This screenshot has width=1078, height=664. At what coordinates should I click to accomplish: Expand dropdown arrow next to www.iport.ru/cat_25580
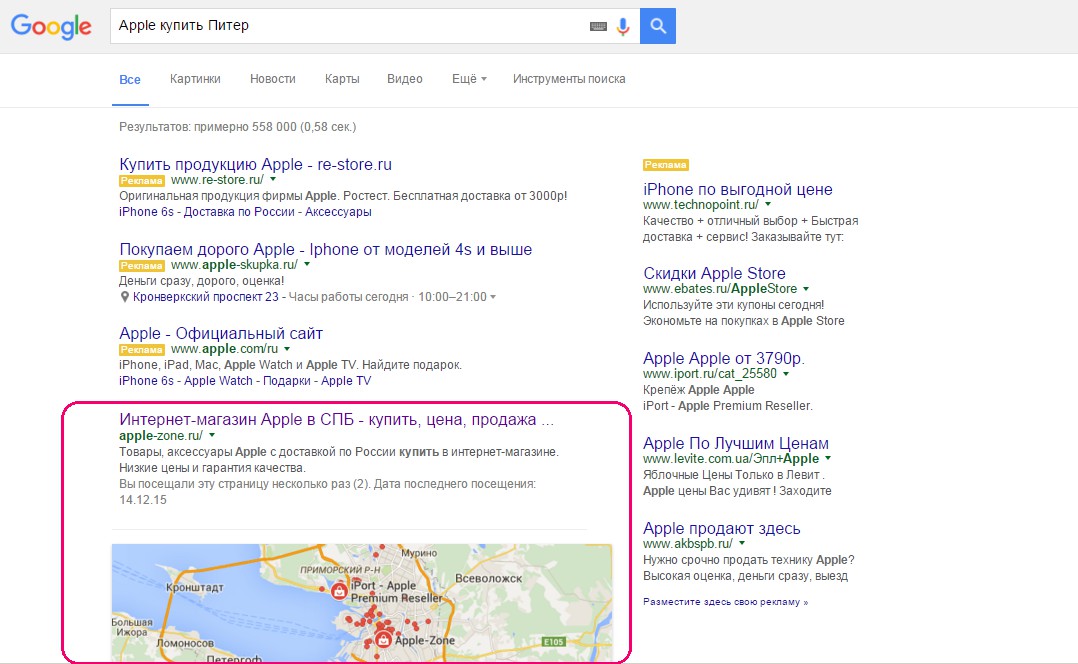click(786, 374)
